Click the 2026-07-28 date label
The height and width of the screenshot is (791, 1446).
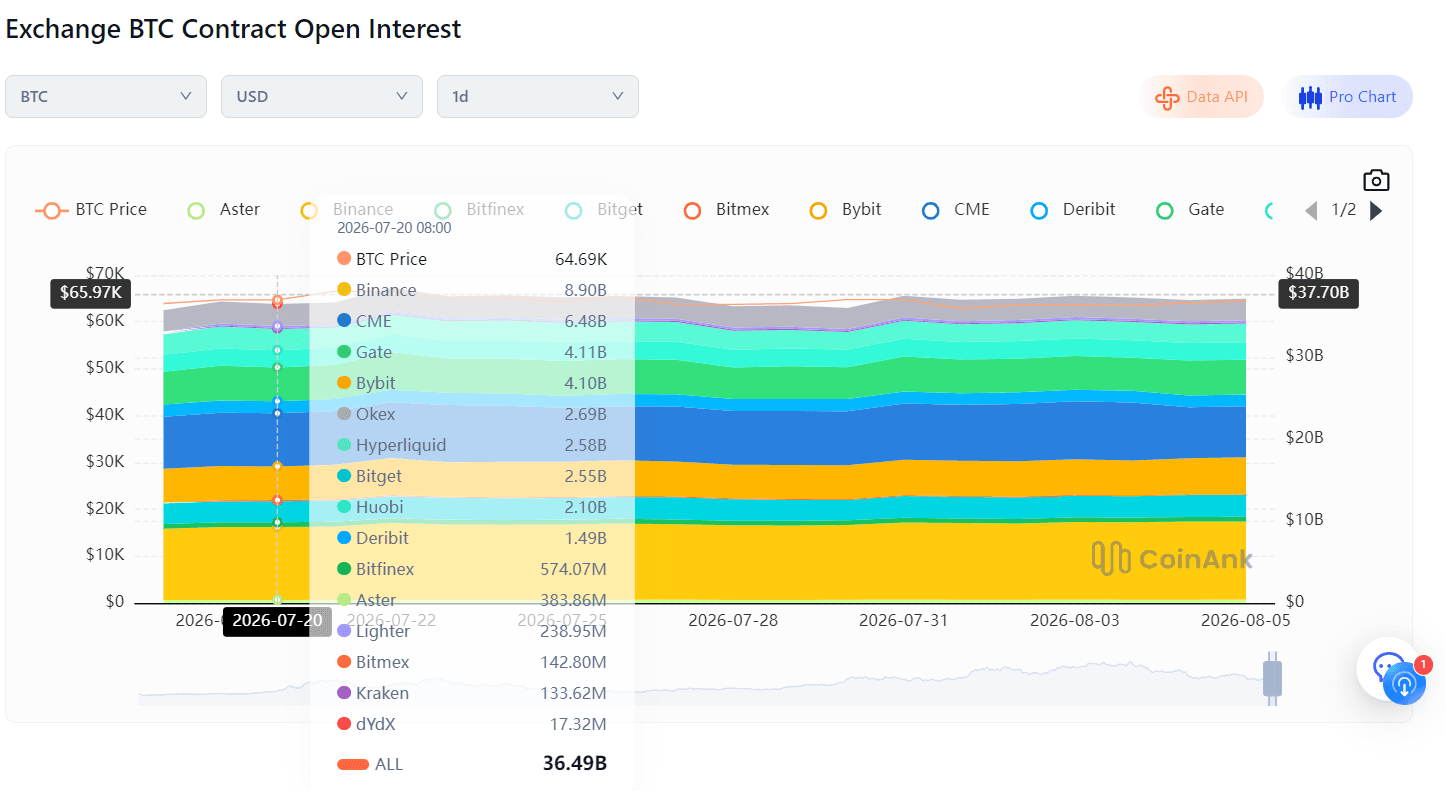pos(733,621)
